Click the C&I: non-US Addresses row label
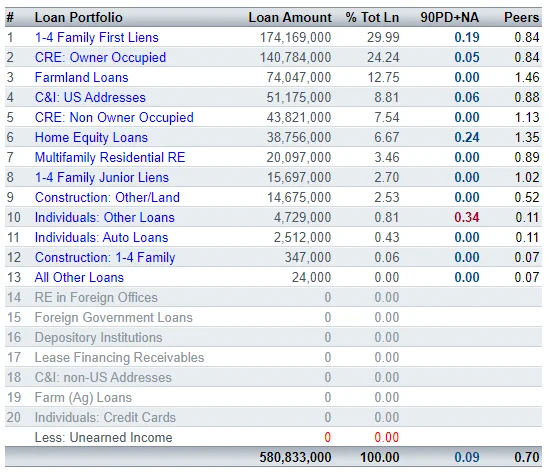Viewport: 549px width, 473px height. click(103, 377)
